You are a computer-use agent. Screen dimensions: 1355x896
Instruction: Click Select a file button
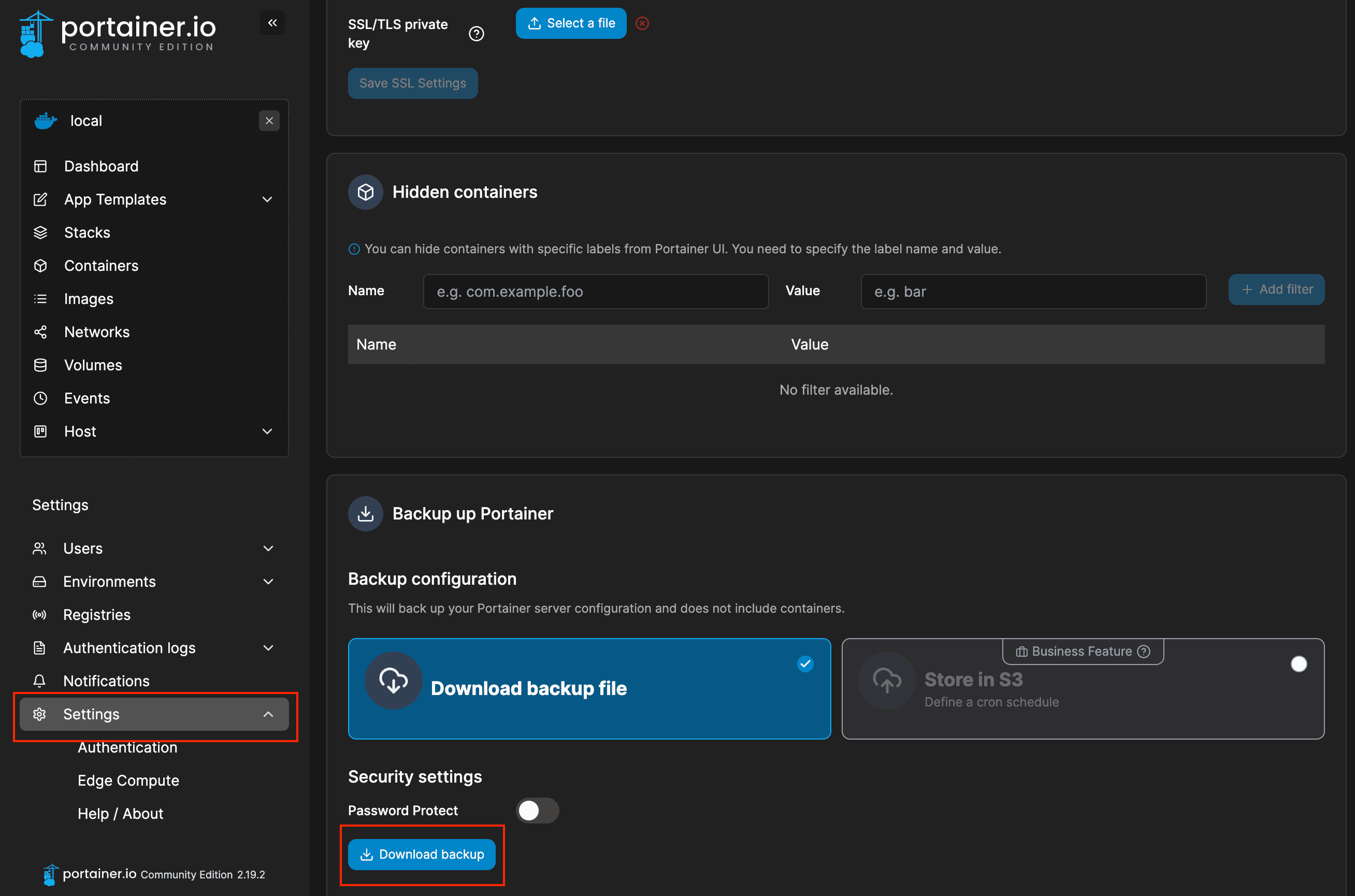click(x=571, y=23)
